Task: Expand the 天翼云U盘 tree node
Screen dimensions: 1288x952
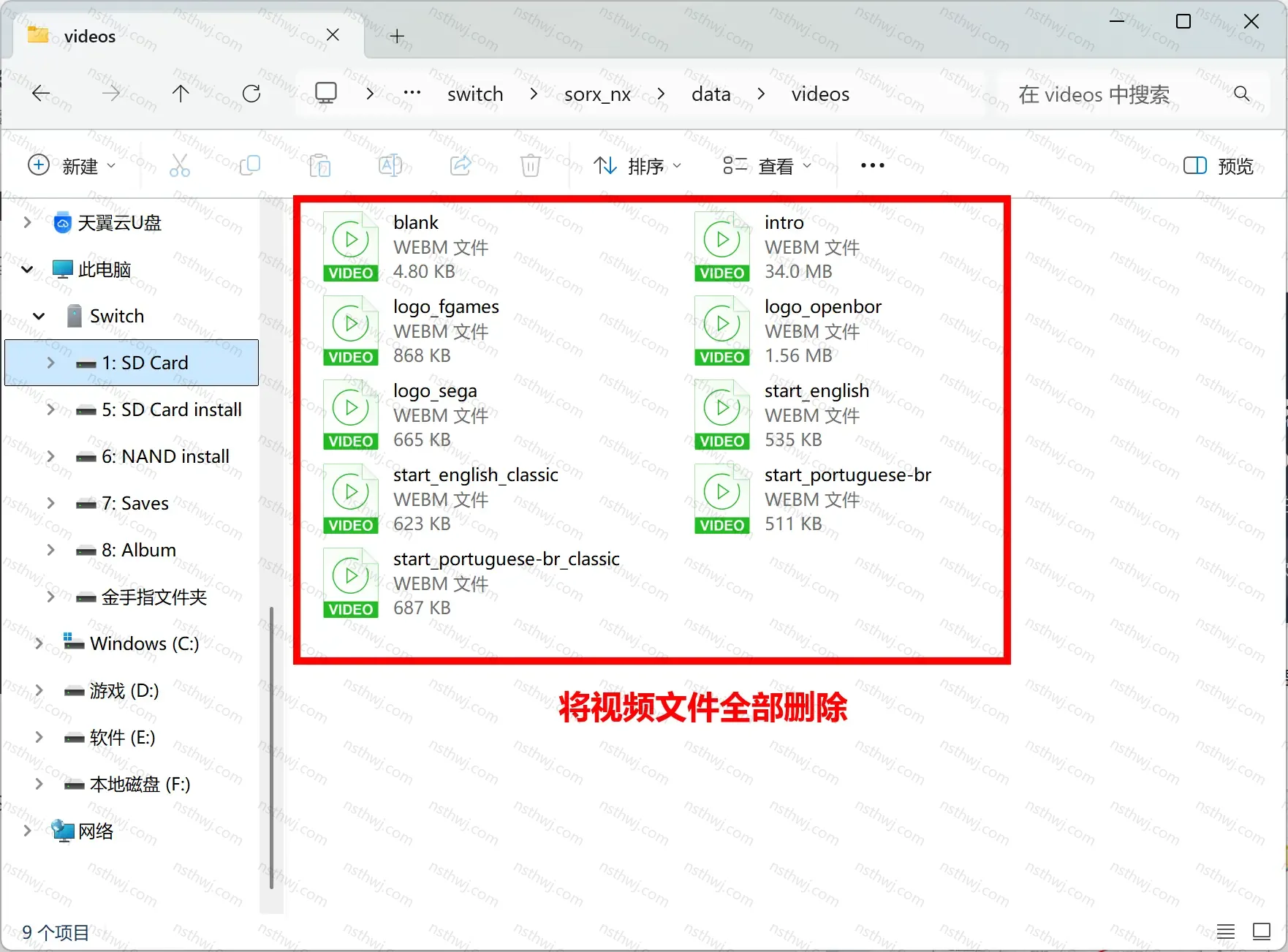Action: (27, 222)
